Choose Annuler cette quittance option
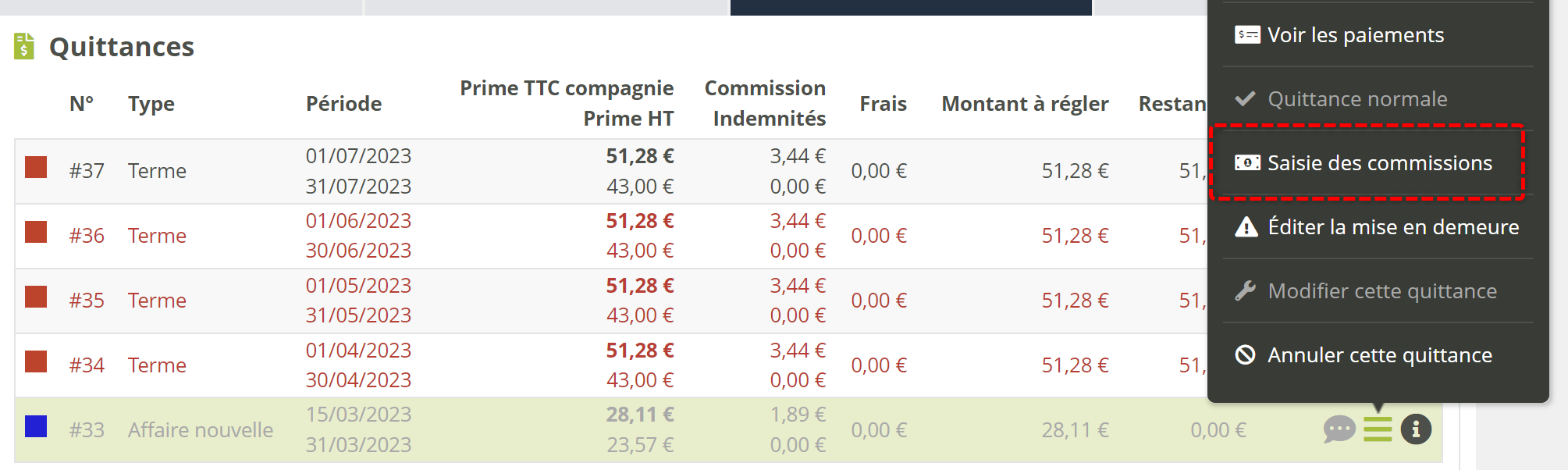 1379,355
